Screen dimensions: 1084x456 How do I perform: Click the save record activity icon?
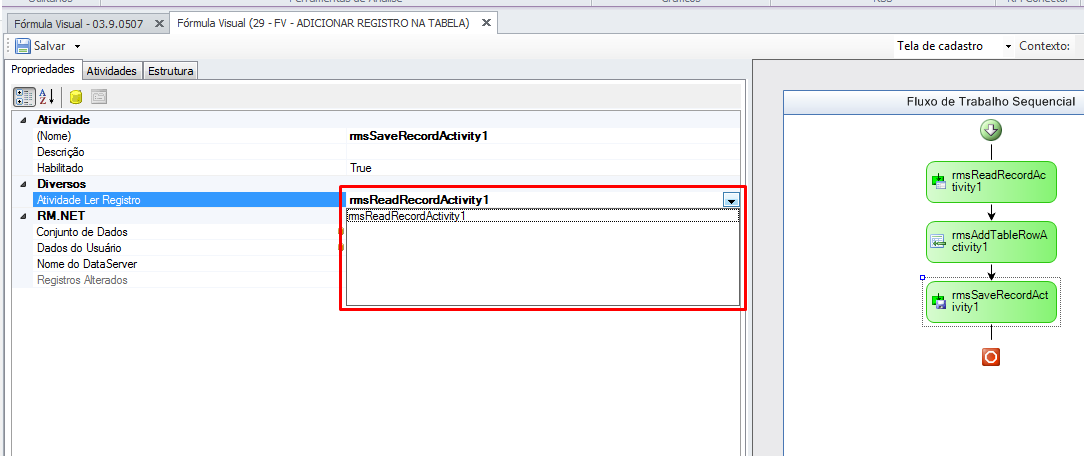pos(938,302)
